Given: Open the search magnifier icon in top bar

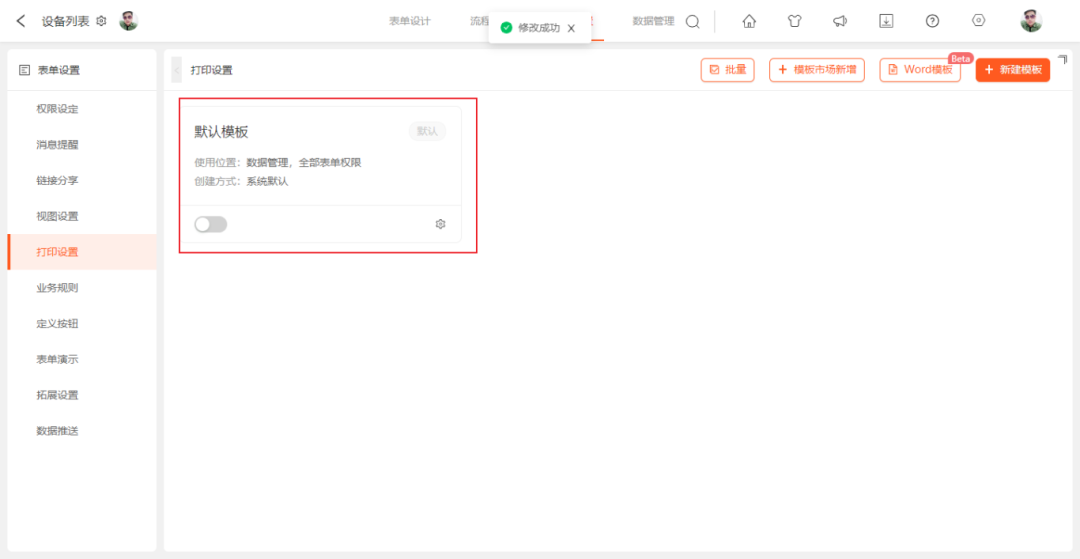Looking at the screenshot, I should (x=692, y=21).
